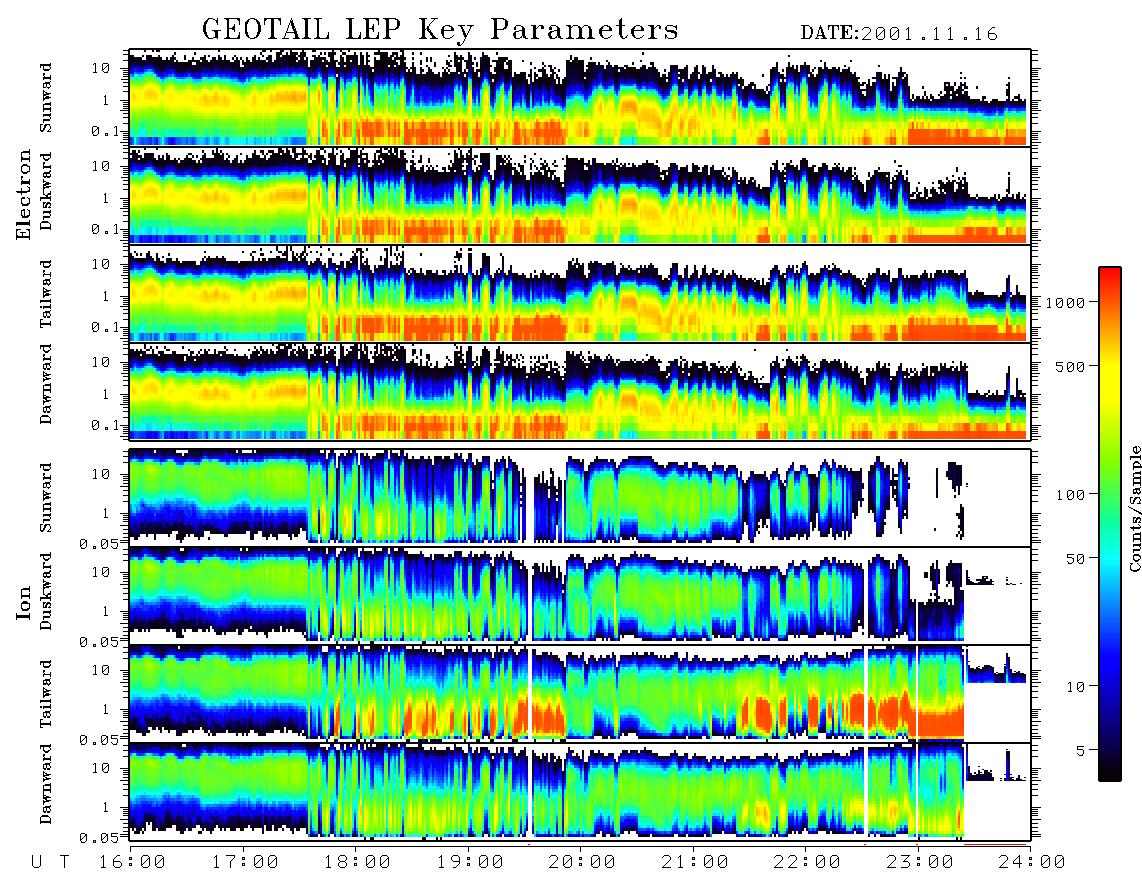Click the 18:00 time tick label
This screenshot has height=880, width=1142.
[358, 862]
